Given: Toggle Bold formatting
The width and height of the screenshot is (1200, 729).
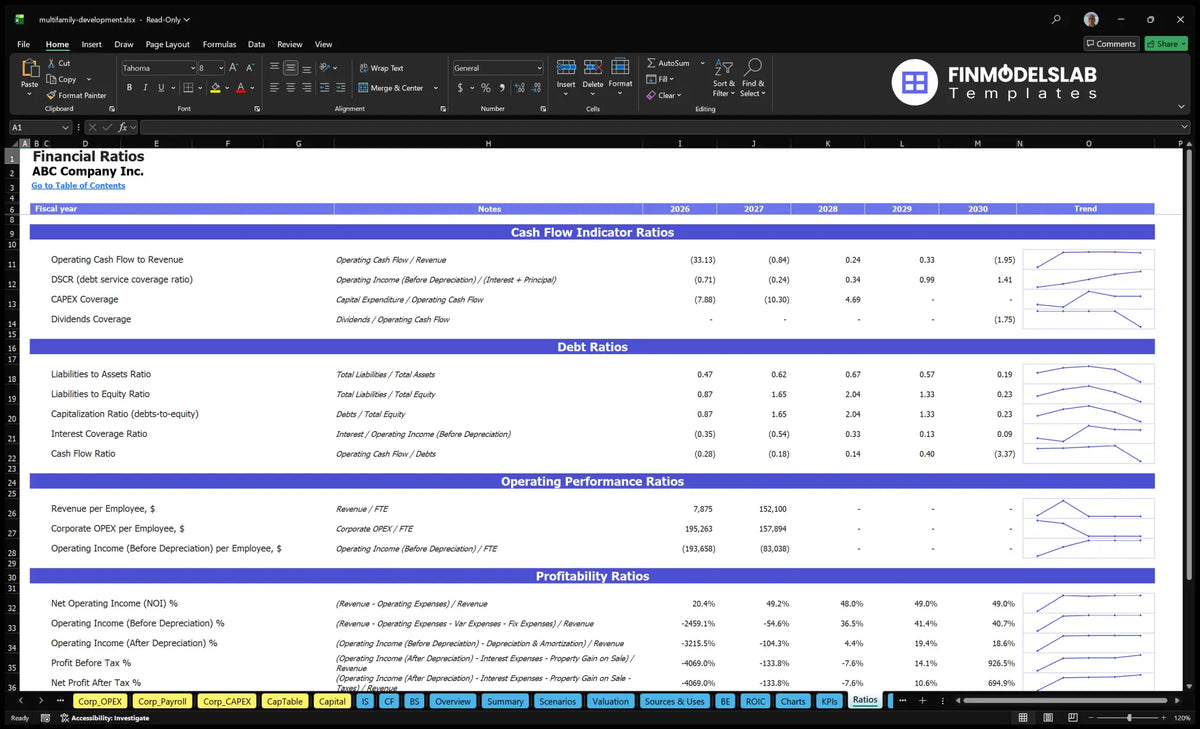Looking at the screenshot, I should (129, 88).
